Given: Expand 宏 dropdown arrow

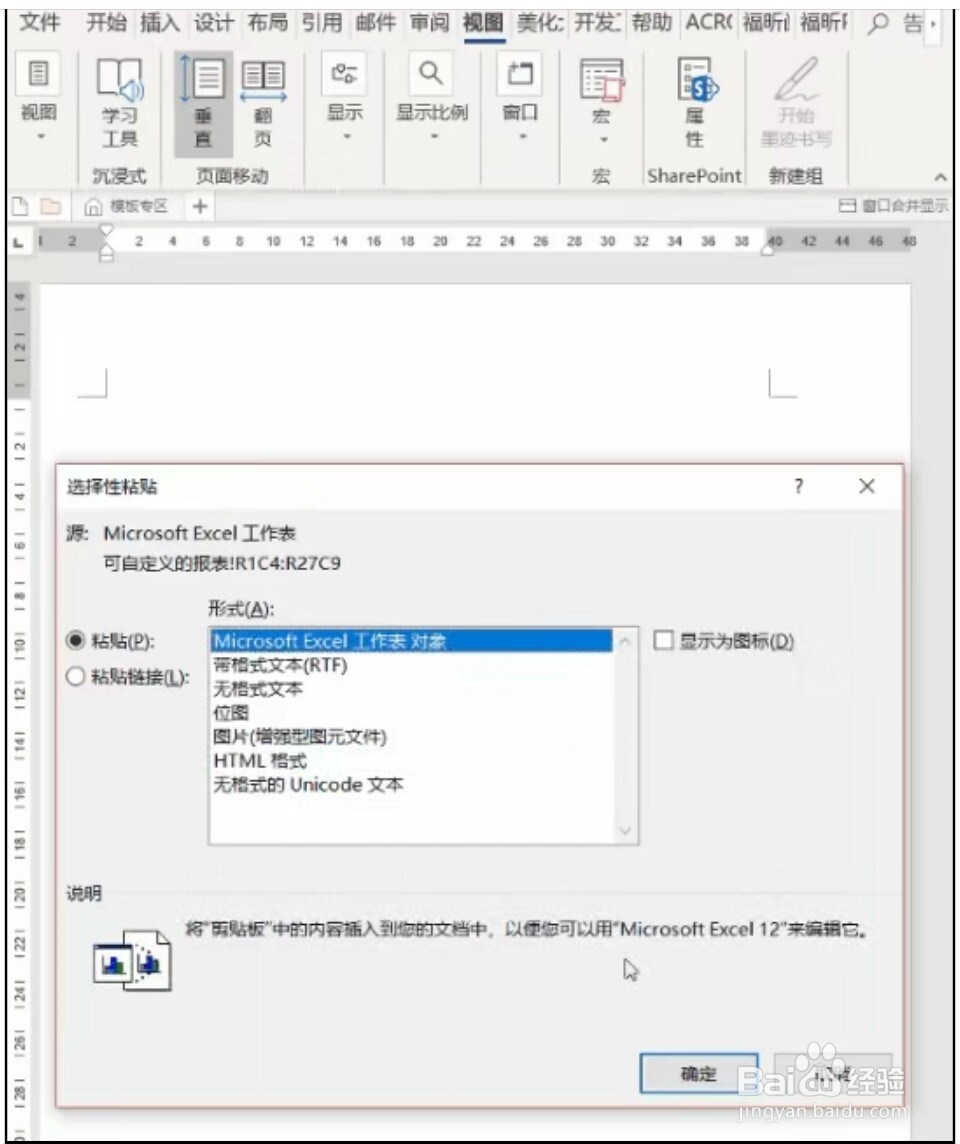Looking at the screenshot, I should click(604, 140).
